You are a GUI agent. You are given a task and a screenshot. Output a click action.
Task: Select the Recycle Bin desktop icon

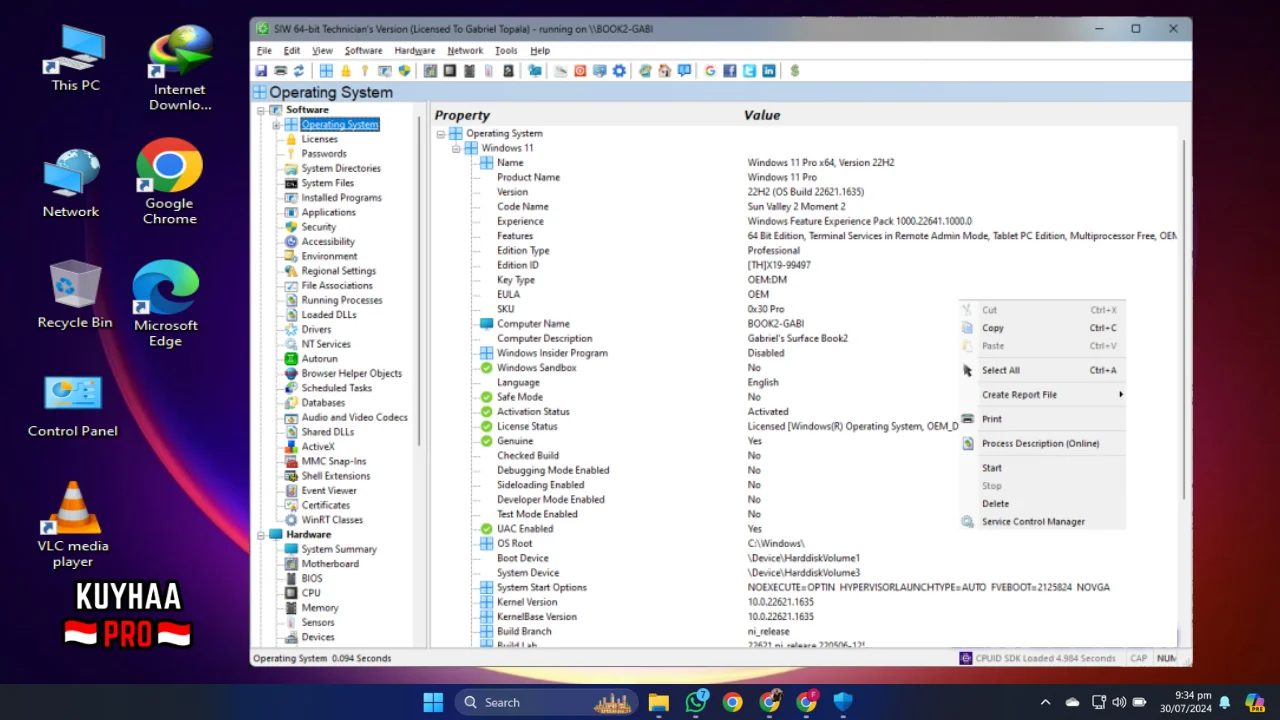[75, 295]
